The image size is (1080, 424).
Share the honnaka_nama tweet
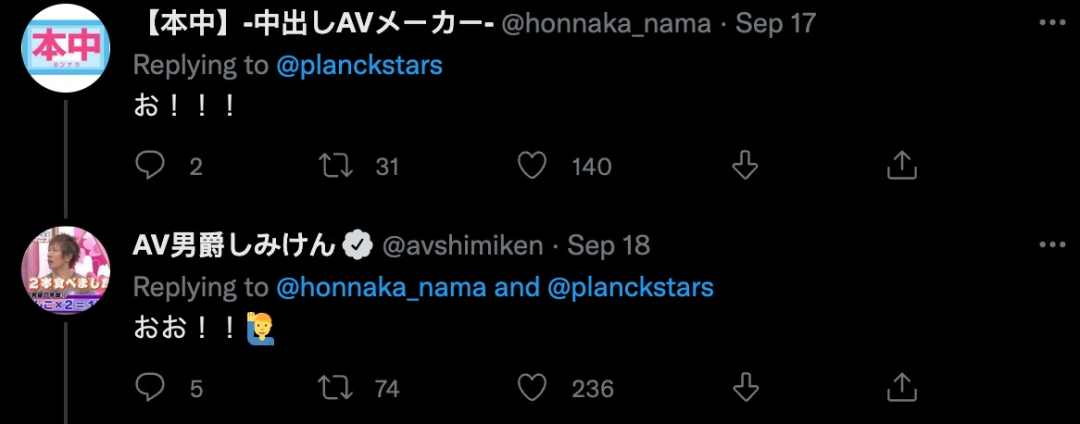click(901, 166)
